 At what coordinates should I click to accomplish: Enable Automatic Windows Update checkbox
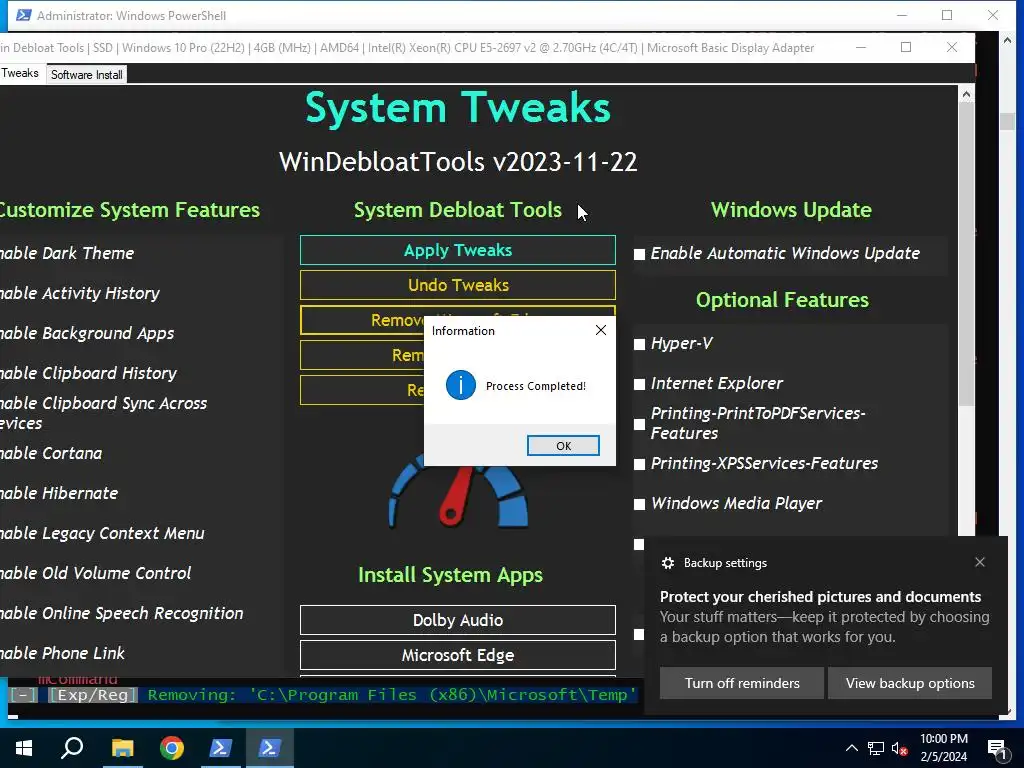click(x=639, y=254)
